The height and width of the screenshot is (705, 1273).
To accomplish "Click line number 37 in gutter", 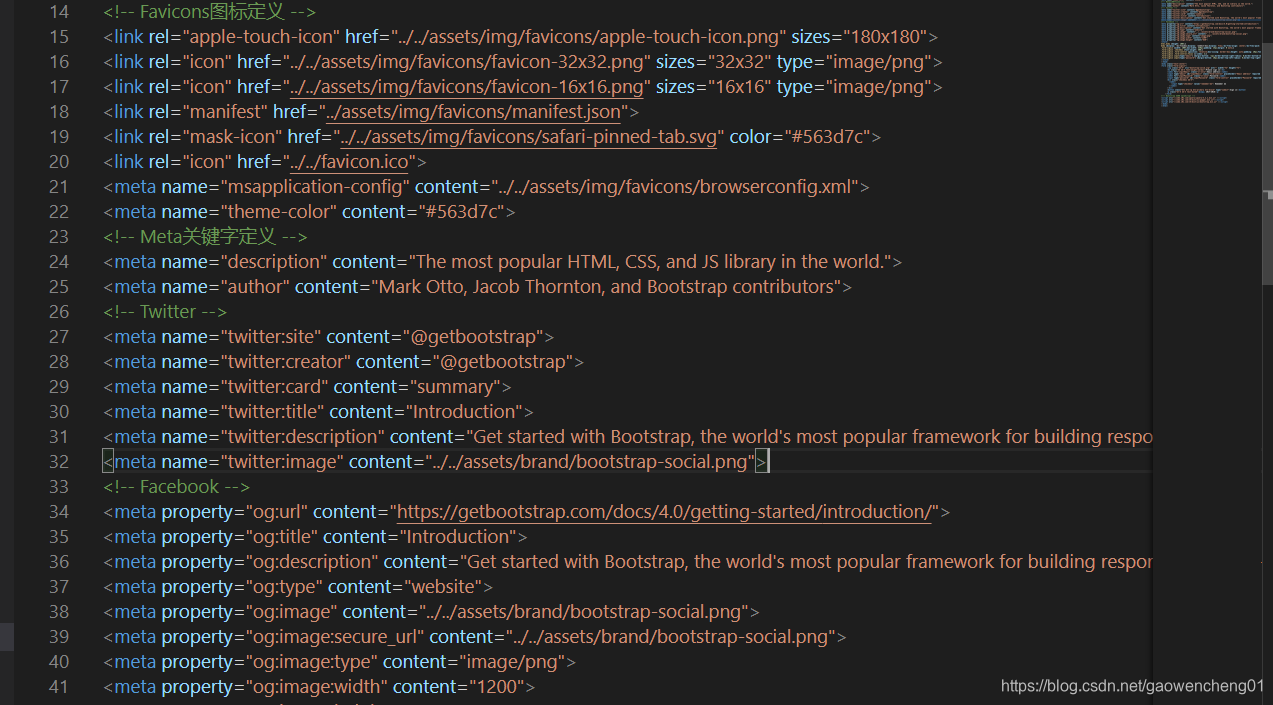I will point(59,587).
